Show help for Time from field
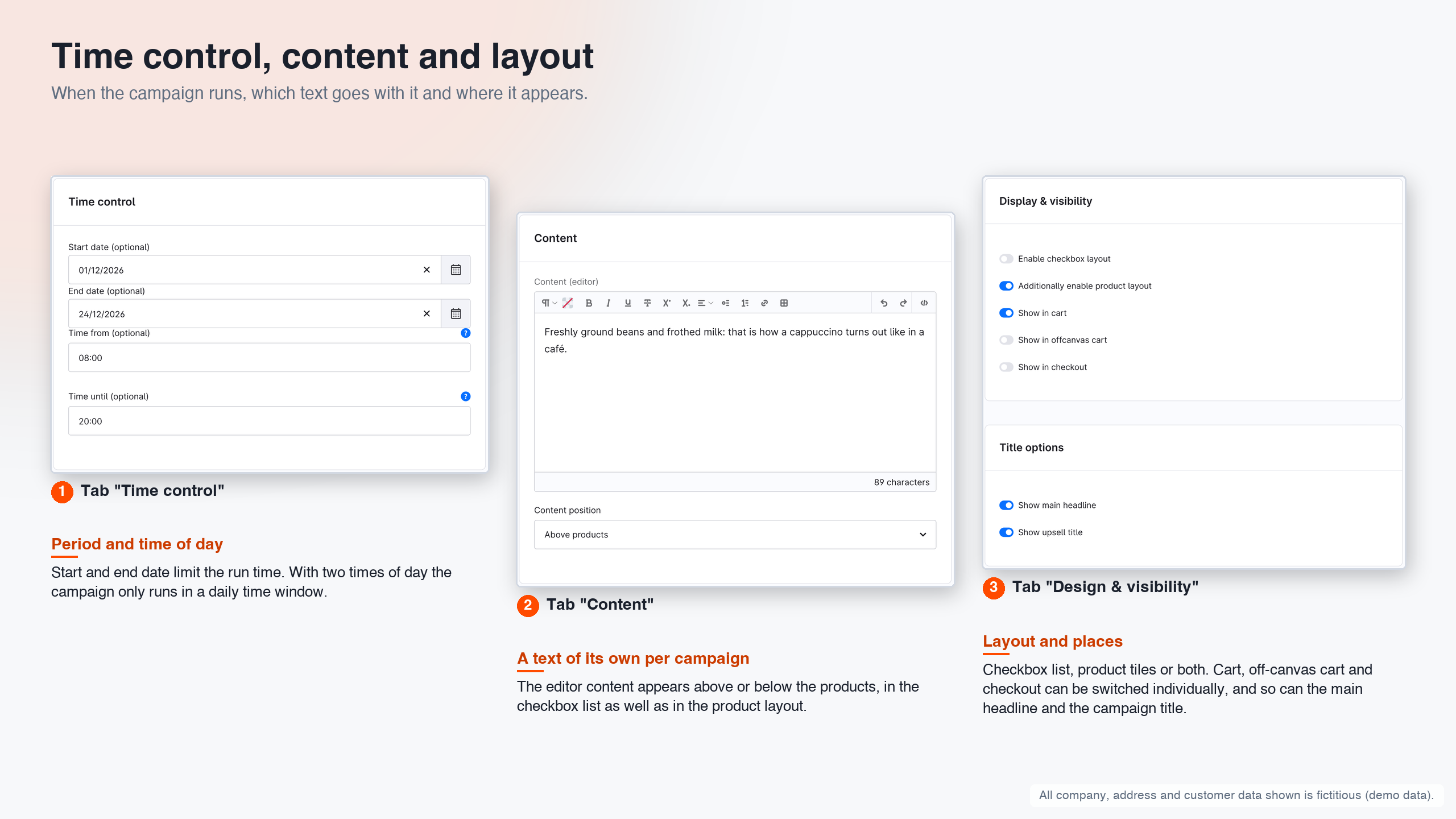The image size is (1456, 819). point(465,333)
